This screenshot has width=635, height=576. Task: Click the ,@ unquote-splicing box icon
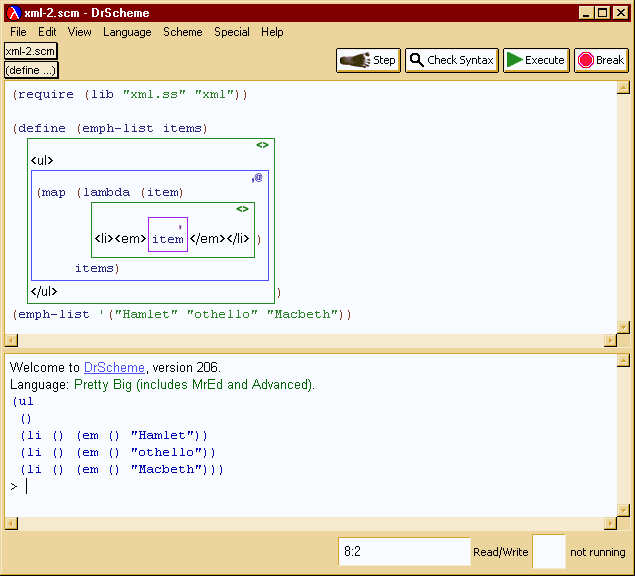click(257, 177)
